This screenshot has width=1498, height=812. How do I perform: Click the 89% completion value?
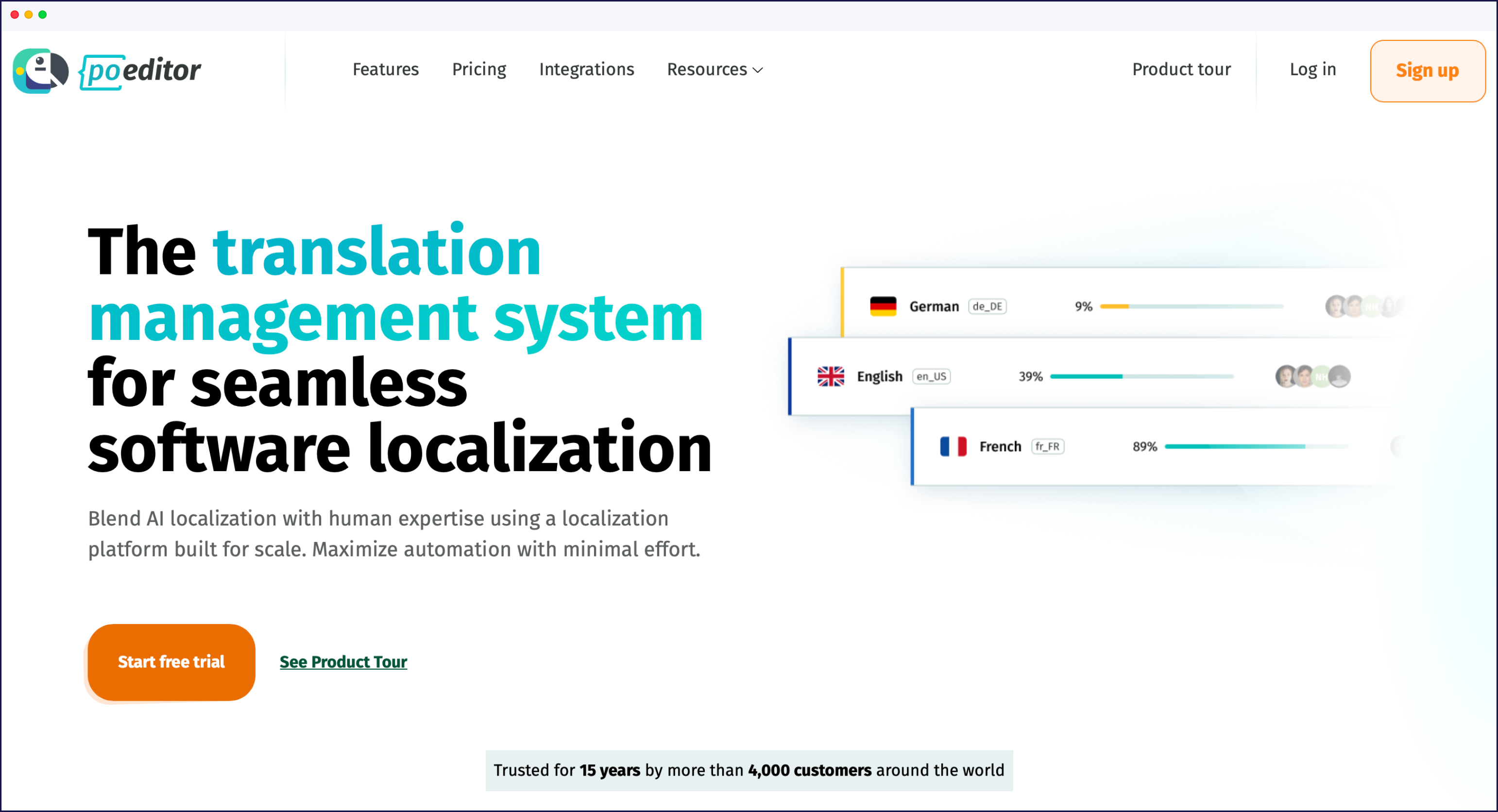click(1144, 446)
